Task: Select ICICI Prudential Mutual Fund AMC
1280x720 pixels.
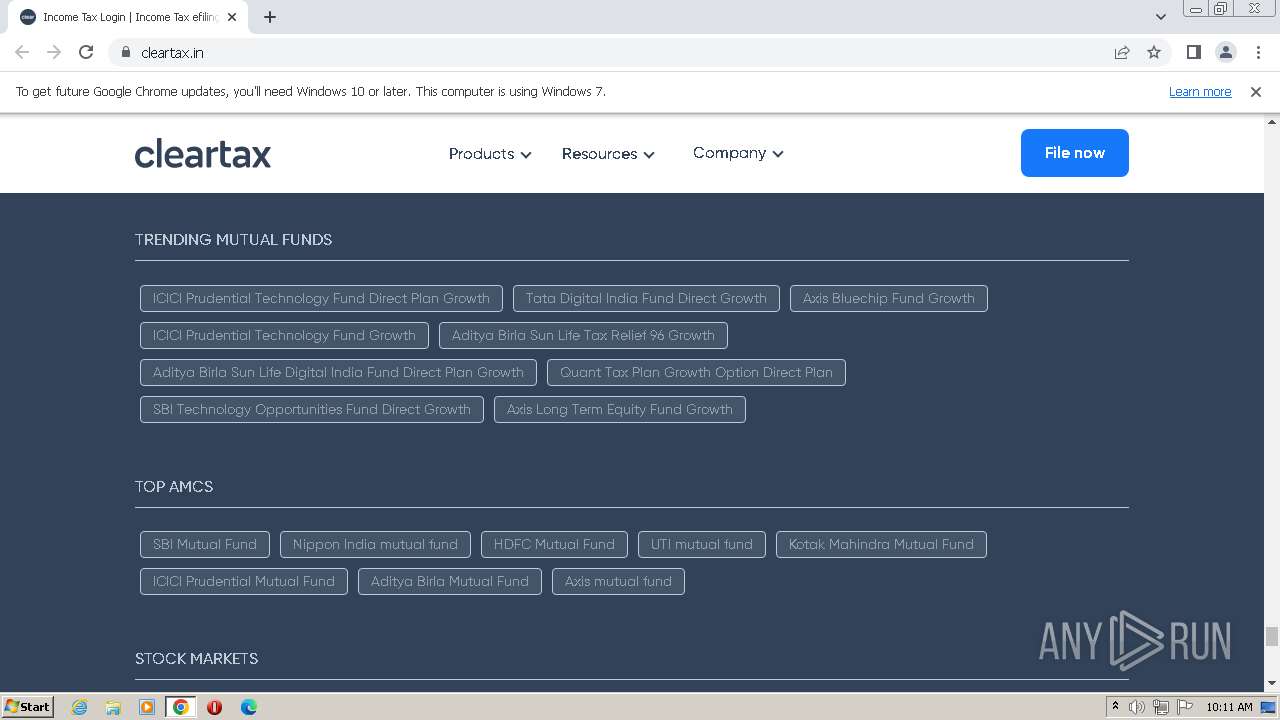Action: [x=244, y=581]
